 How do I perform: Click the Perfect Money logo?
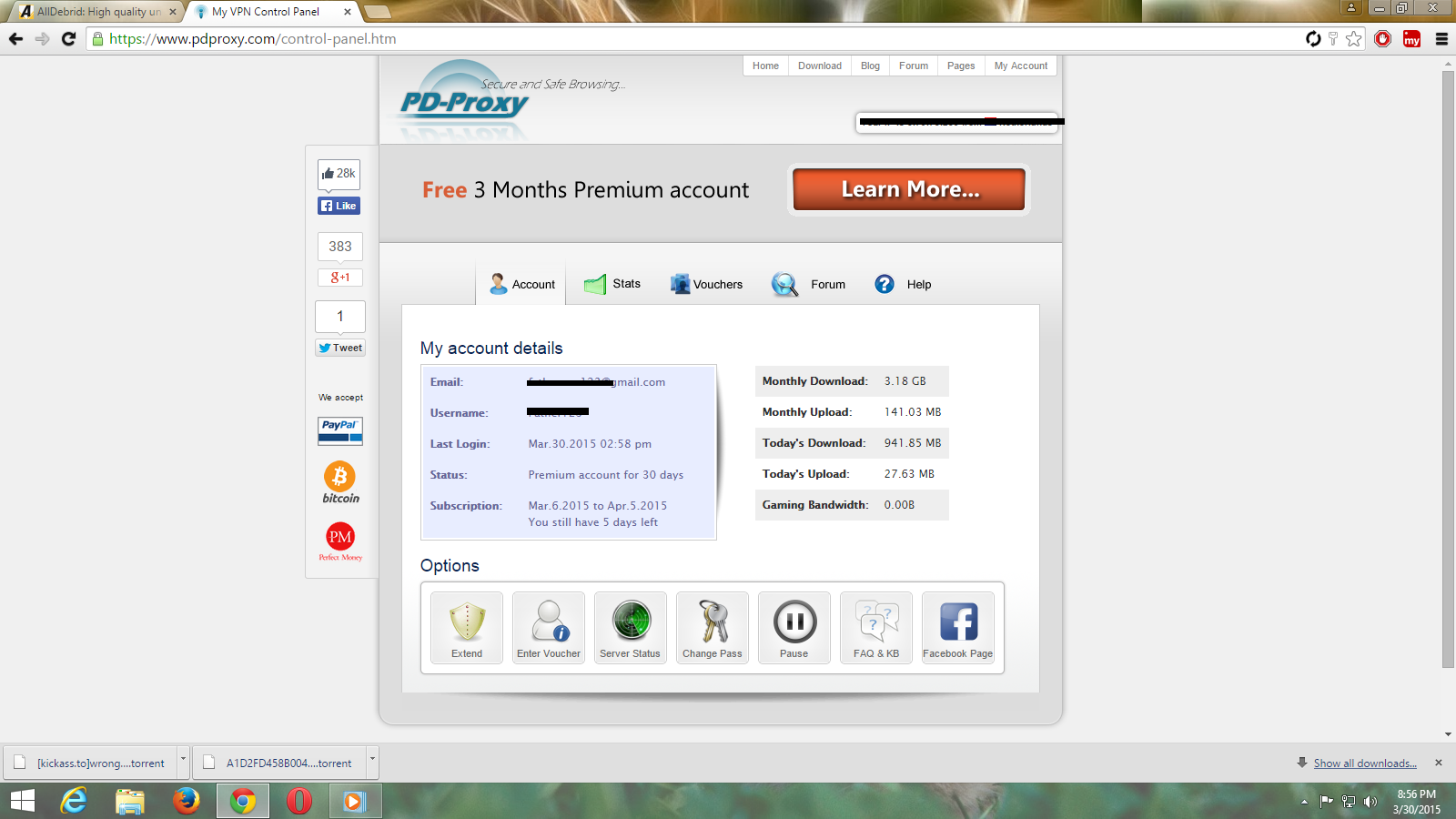pos(340,541)
